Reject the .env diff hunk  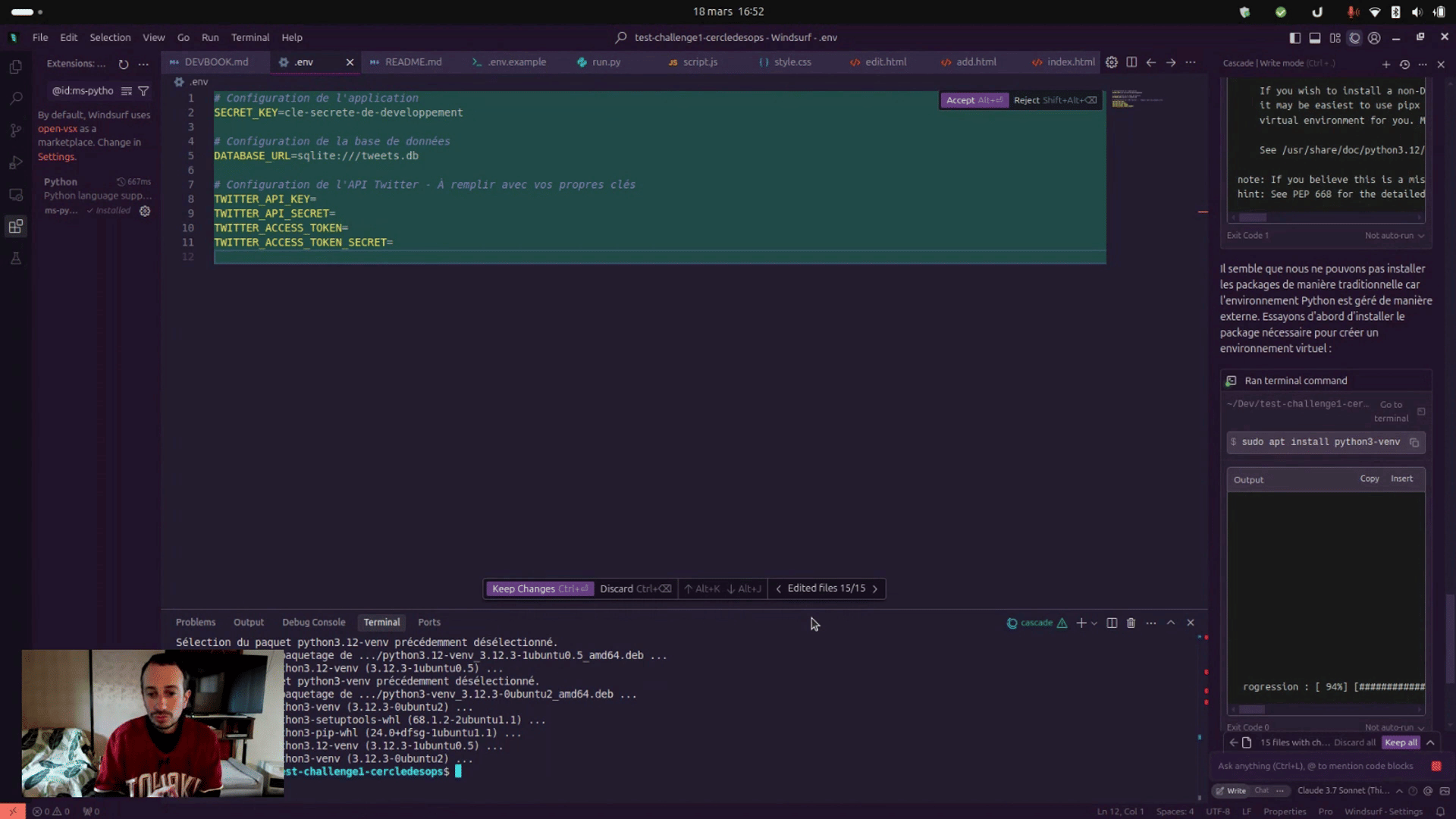coord(1054,100)
